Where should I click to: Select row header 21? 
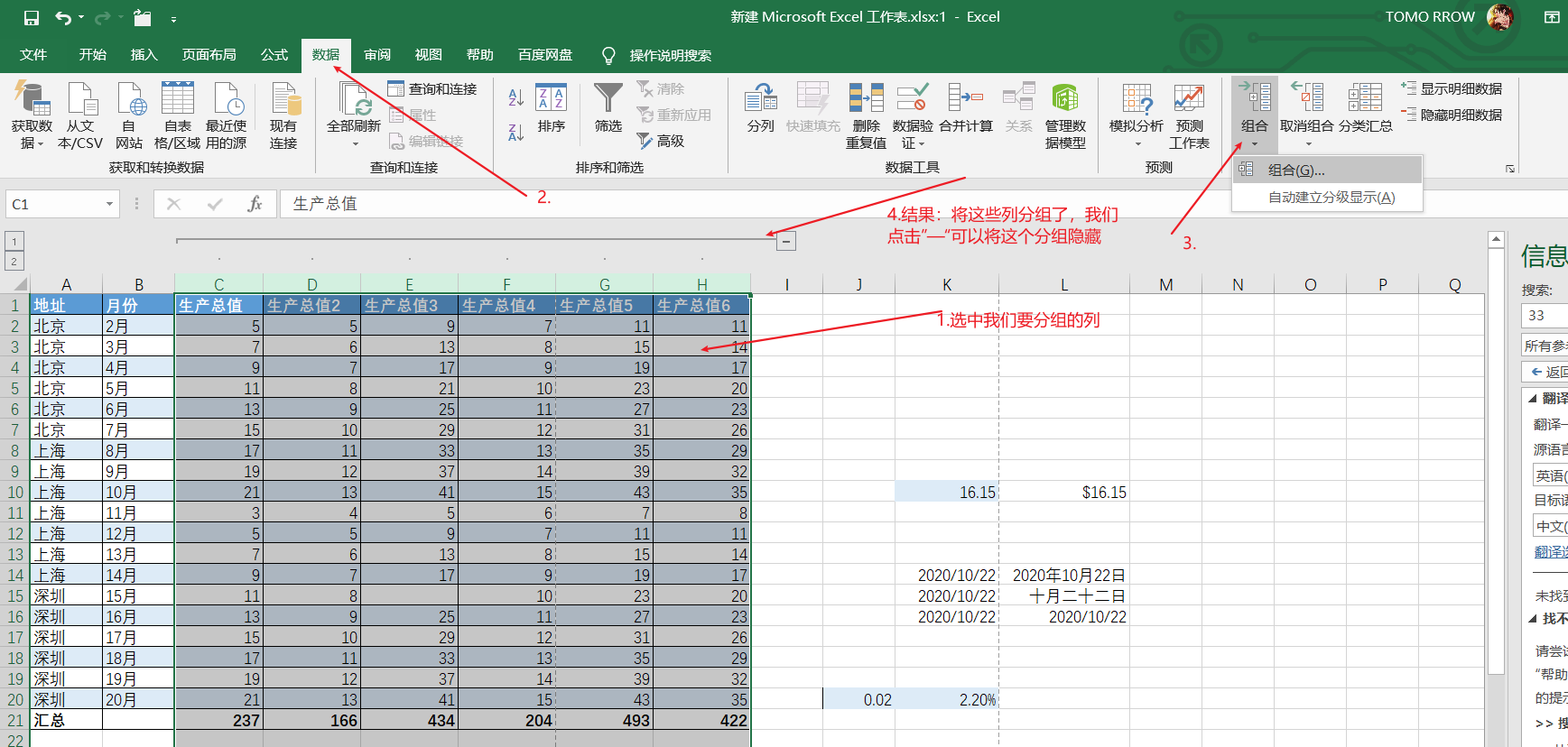click(15, 720)
